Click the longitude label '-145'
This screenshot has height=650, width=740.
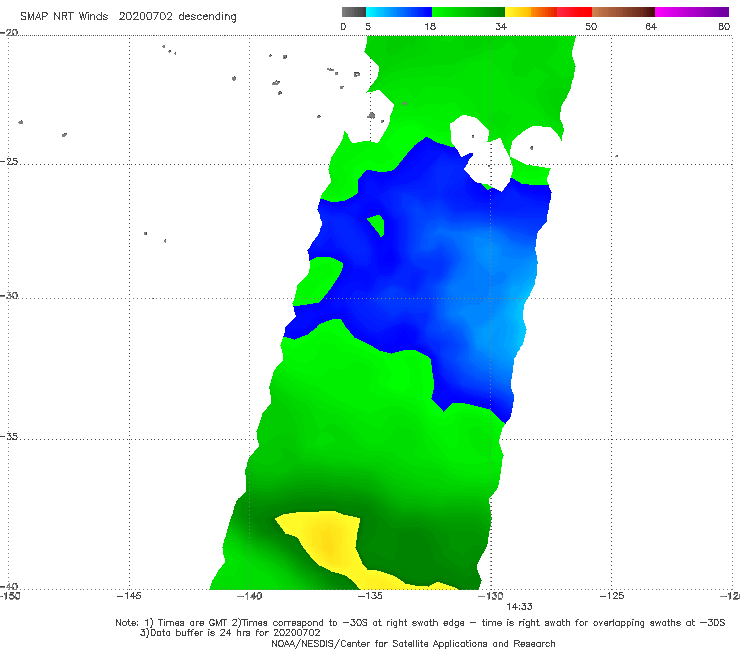click(129, 596)
